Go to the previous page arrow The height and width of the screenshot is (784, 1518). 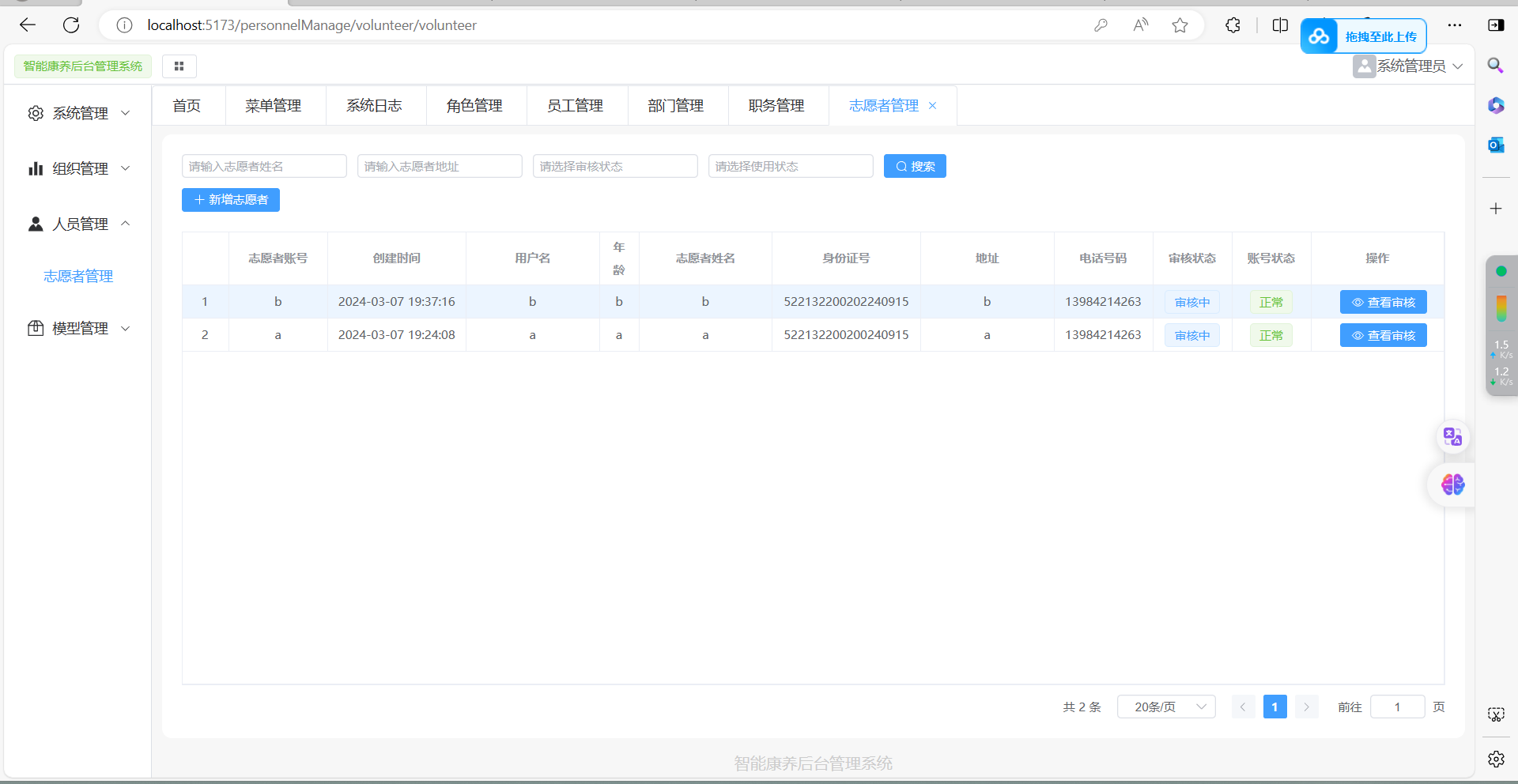tap(1244, 707)
